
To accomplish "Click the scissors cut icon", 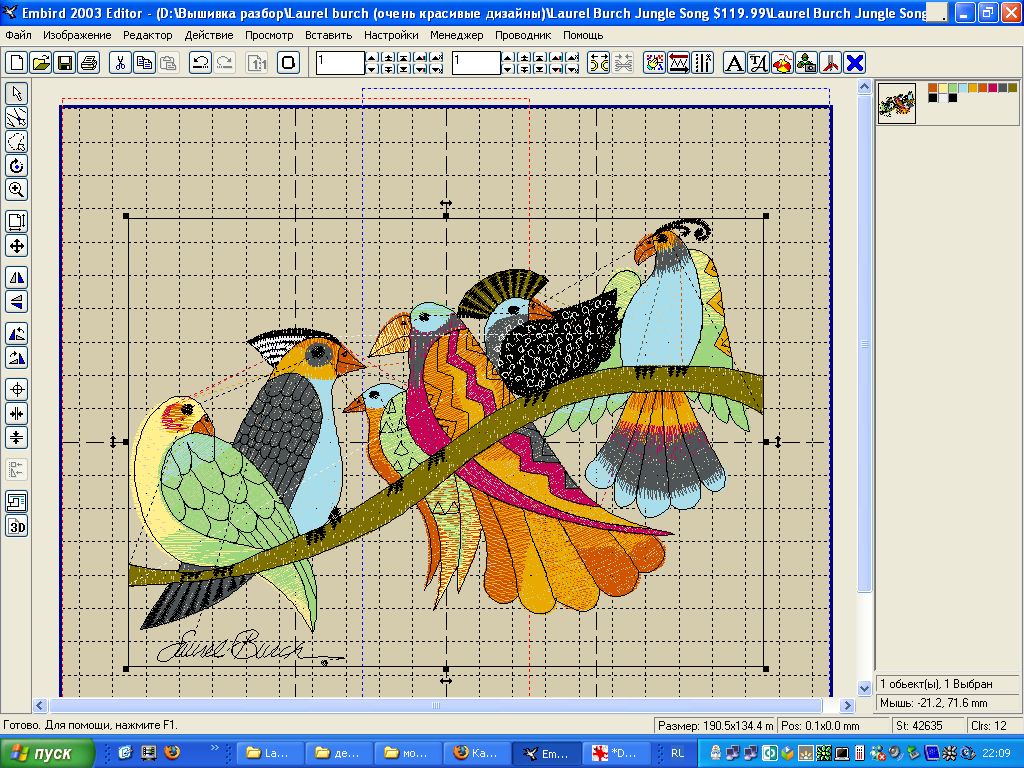I will [x=120, y=63].
